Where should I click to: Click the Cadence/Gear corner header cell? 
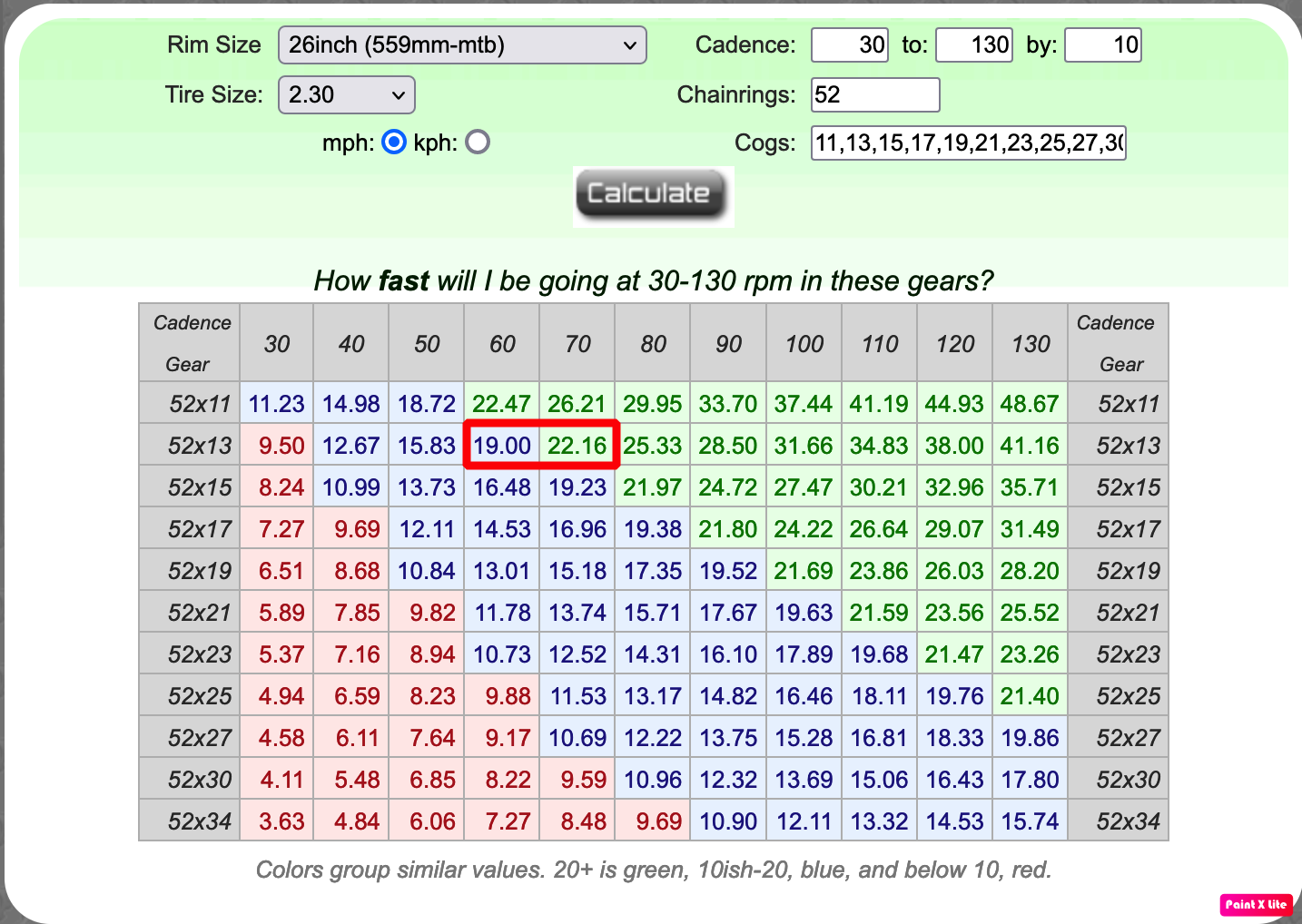pos(189,342)
